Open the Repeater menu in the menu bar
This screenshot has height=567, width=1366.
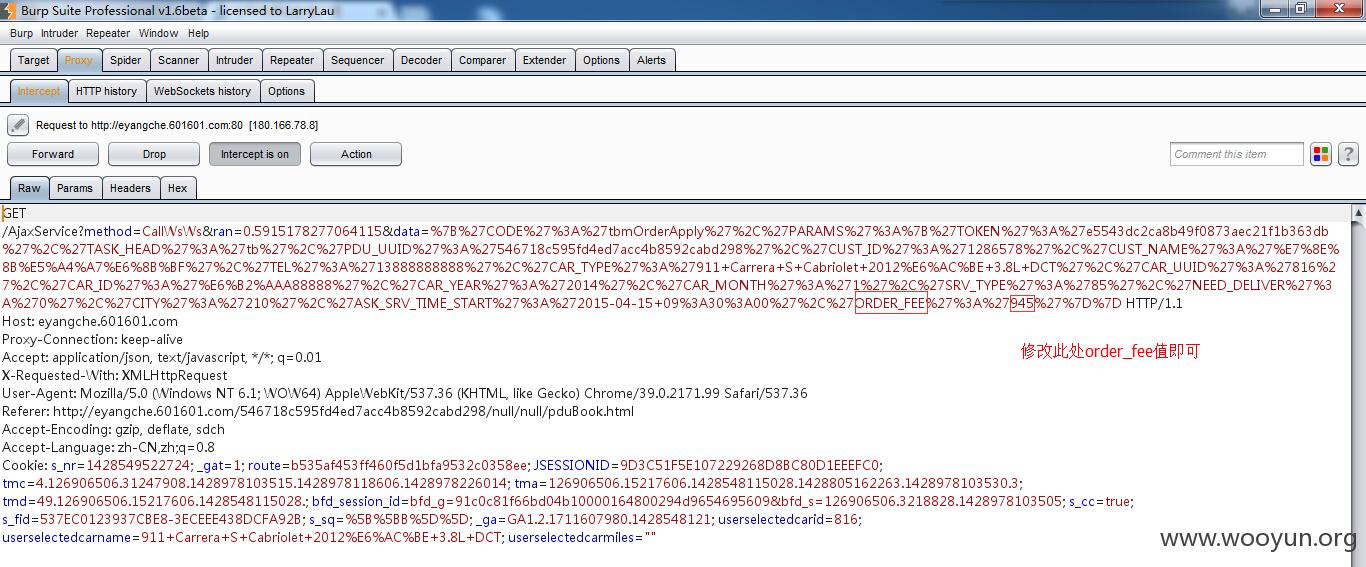tap(108, 33)
